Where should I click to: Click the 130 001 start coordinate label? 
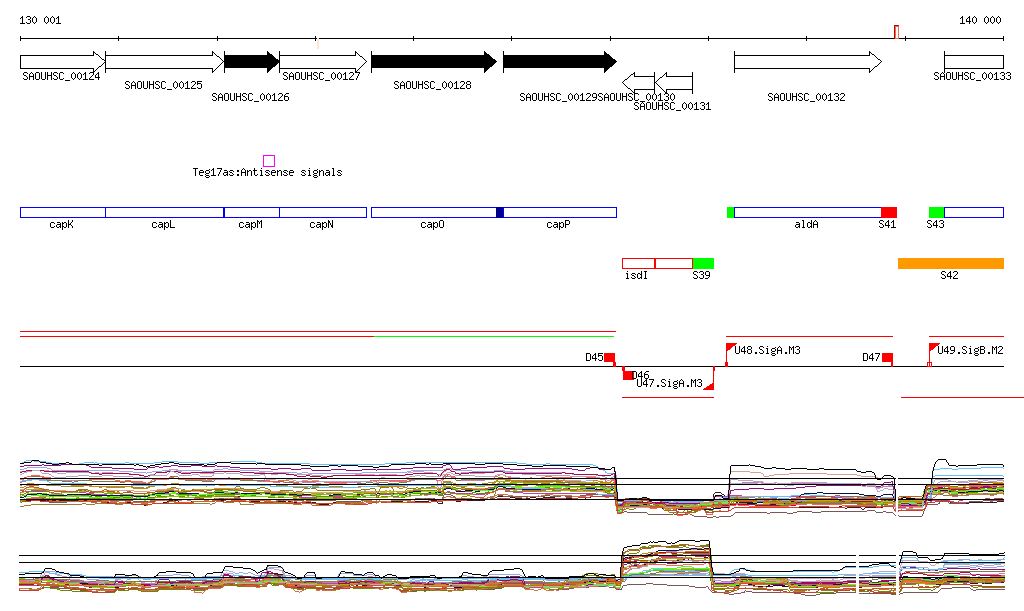[40, 20]
